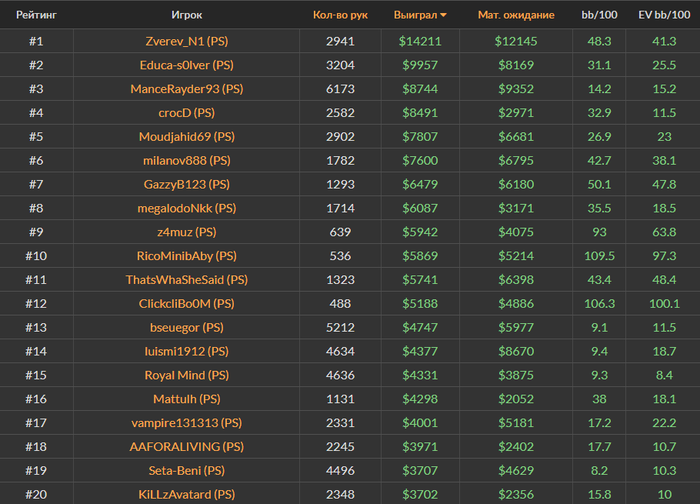View milanov888 (PS) player details
This screenshot has width=700, height=504.
pyautogui.click(x=187, y=160)
